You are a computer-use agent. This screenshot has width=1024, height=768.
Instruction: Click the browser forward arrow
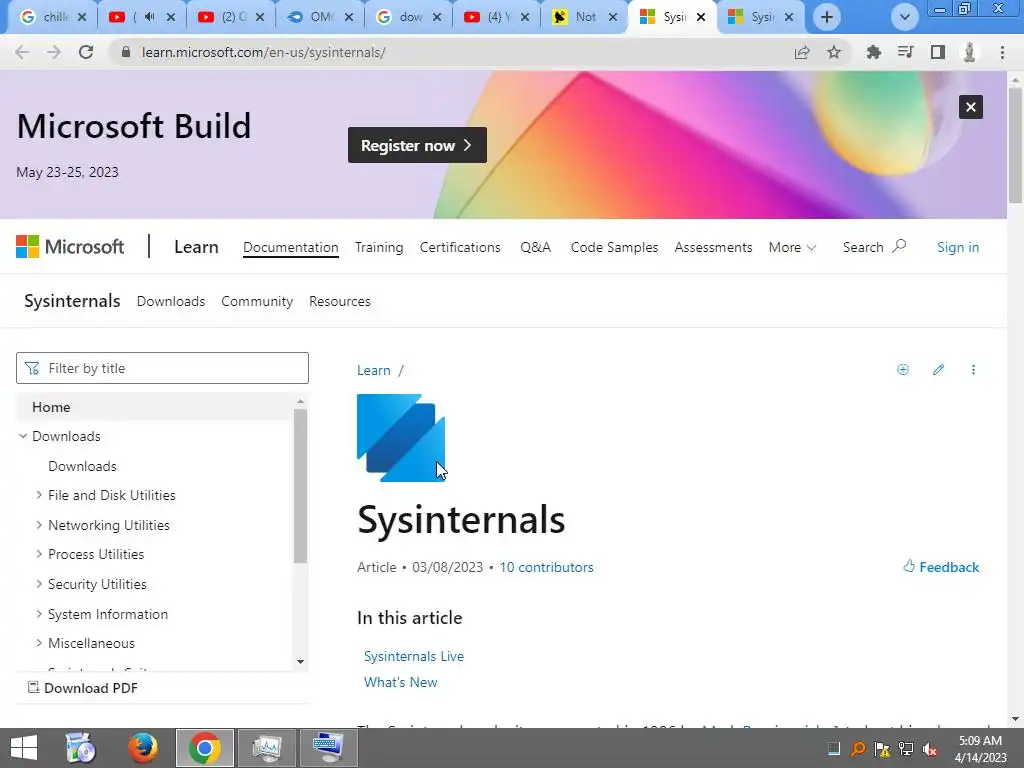click(x=54, y=52)
